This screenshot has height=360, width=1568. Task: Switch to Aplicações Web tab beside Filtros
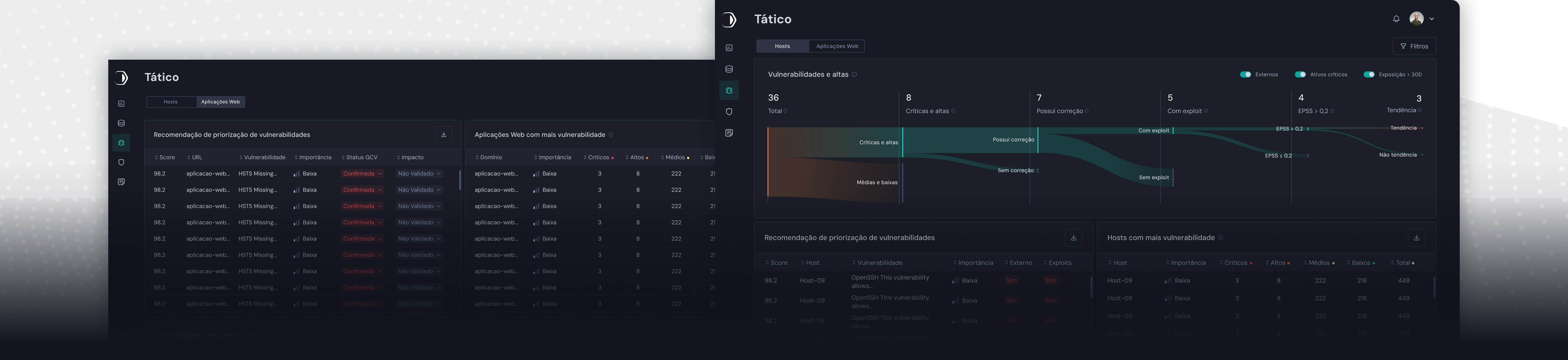837,46
